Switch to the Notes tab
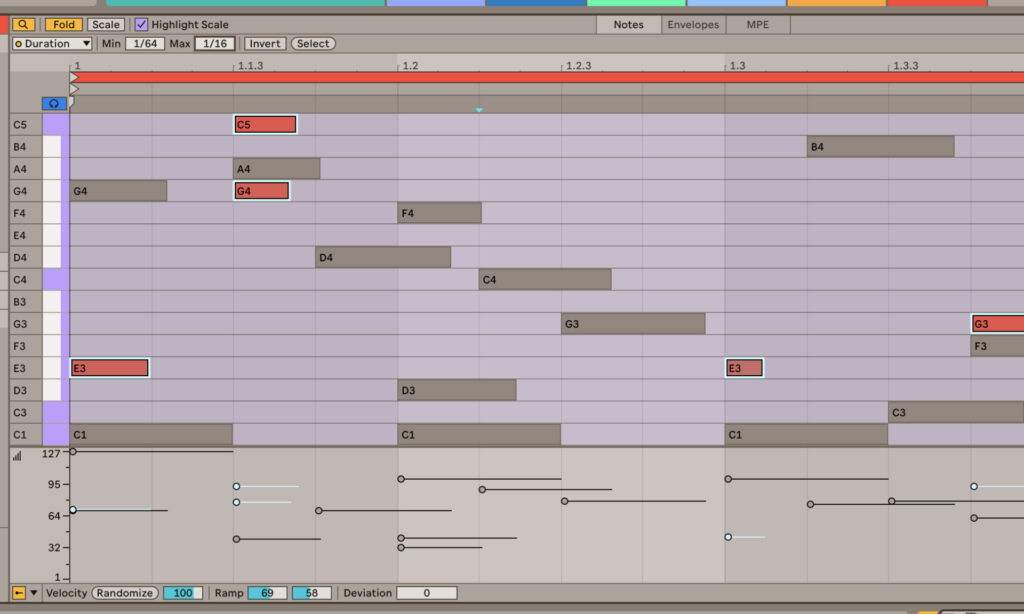Screen dimensions: 1024x614 coord(628,25)
